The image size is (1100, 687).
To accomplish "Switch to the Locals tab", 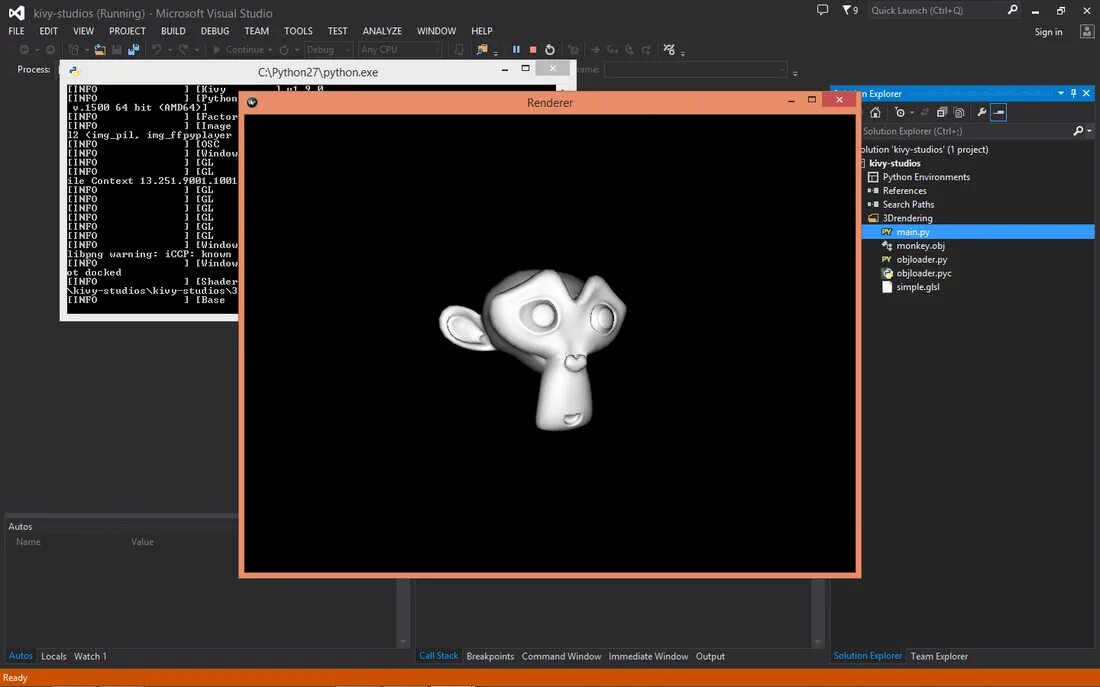I will point(53,656).
